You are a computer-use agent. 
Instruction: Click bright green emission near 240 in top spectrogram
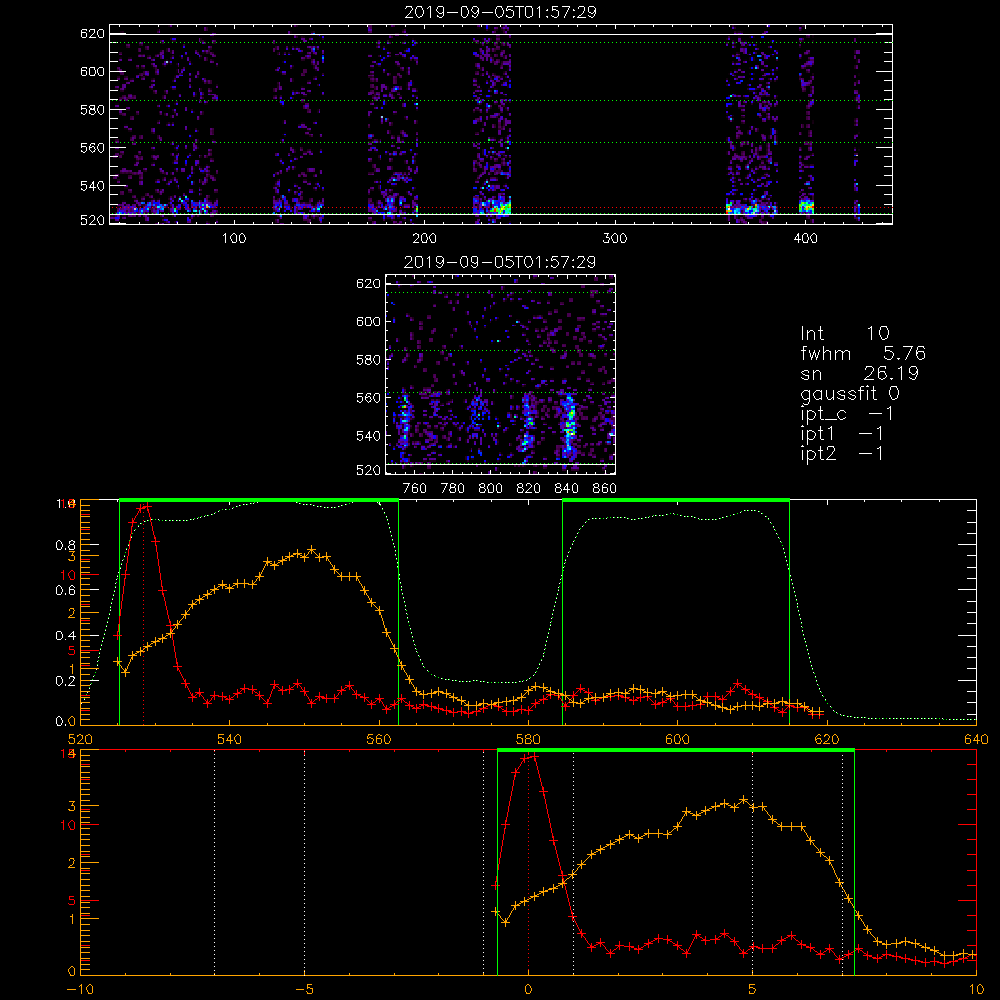(x=500, y=207)
